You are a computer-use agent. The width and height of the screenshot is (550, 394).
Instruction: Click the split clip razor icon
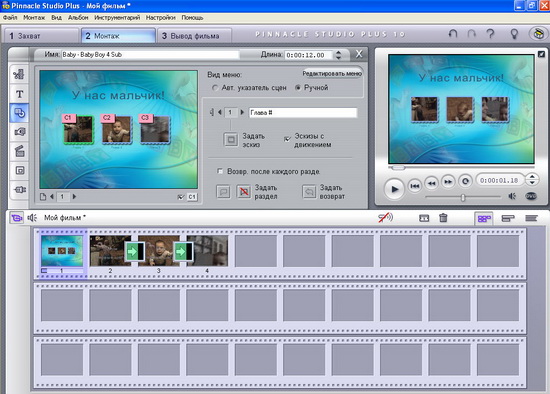tap(424, 218)
